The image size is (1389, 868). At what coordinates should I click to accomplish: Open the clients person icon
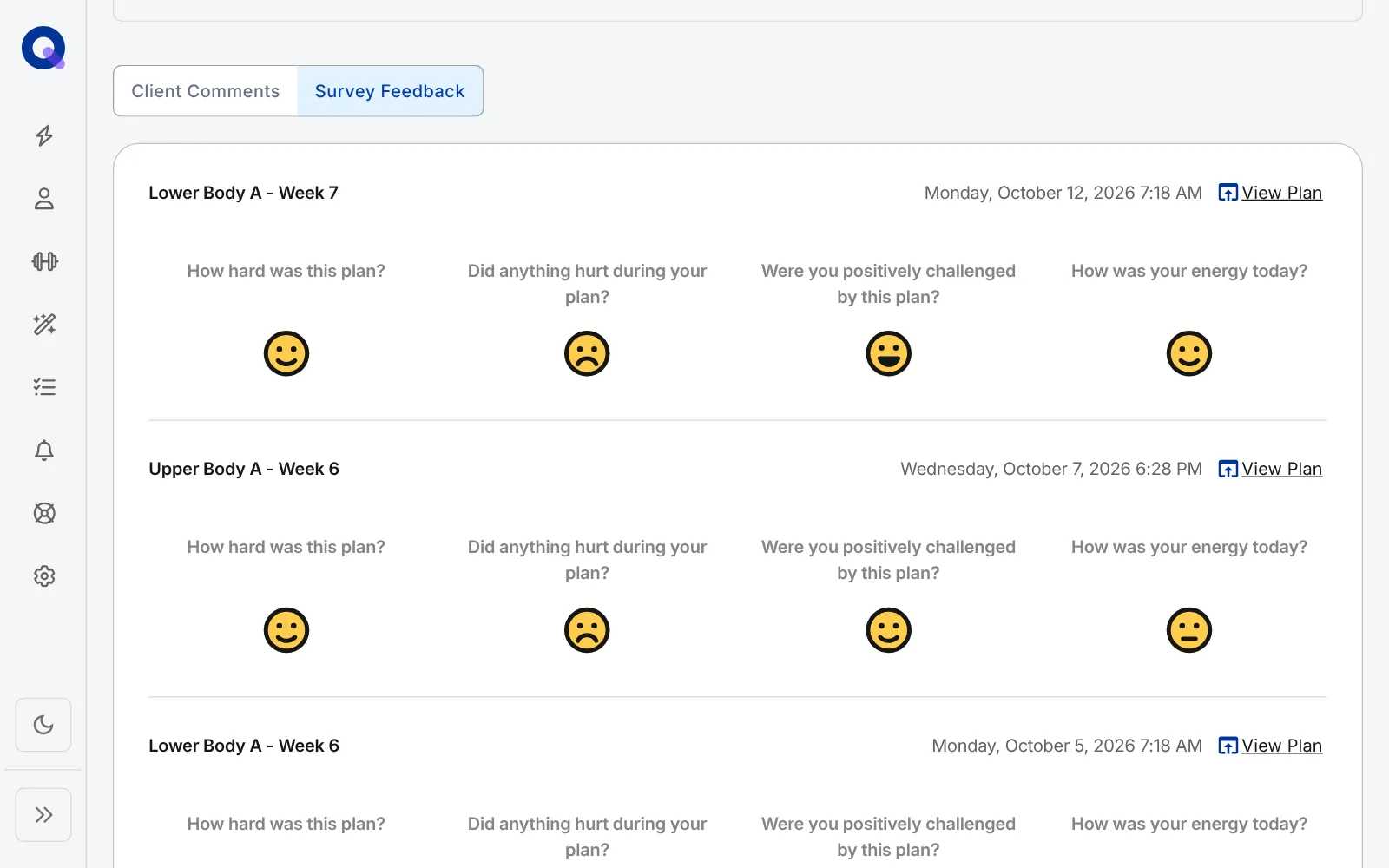[x=44, y=199]
